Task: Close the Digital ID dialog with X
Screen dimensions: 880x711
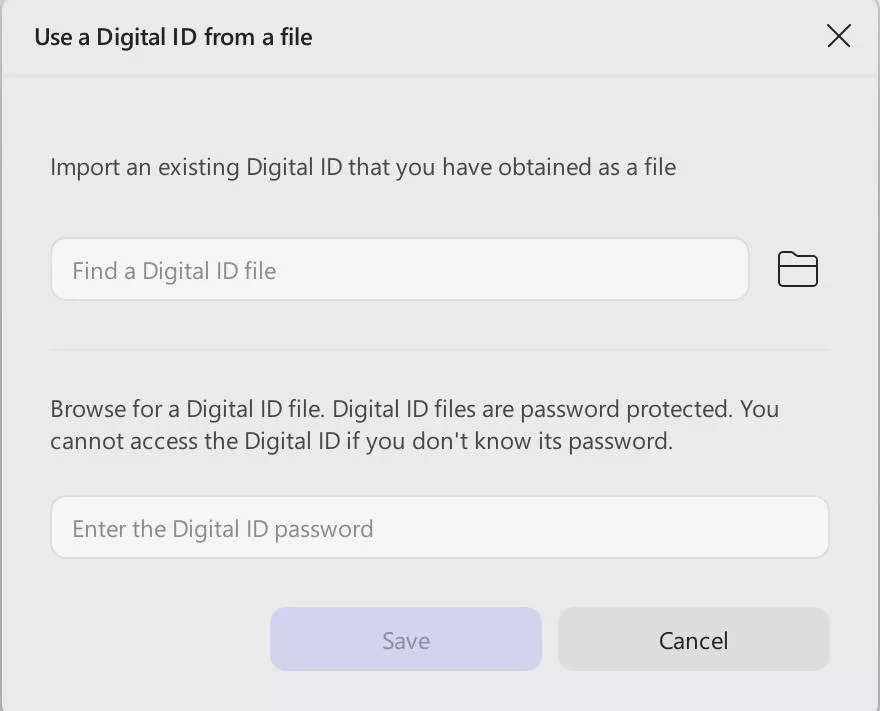Action: [838, 37]
